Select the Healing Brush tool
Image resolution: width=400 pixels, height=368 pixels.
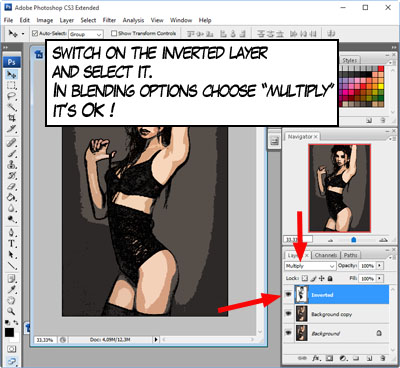pos(12,143)
